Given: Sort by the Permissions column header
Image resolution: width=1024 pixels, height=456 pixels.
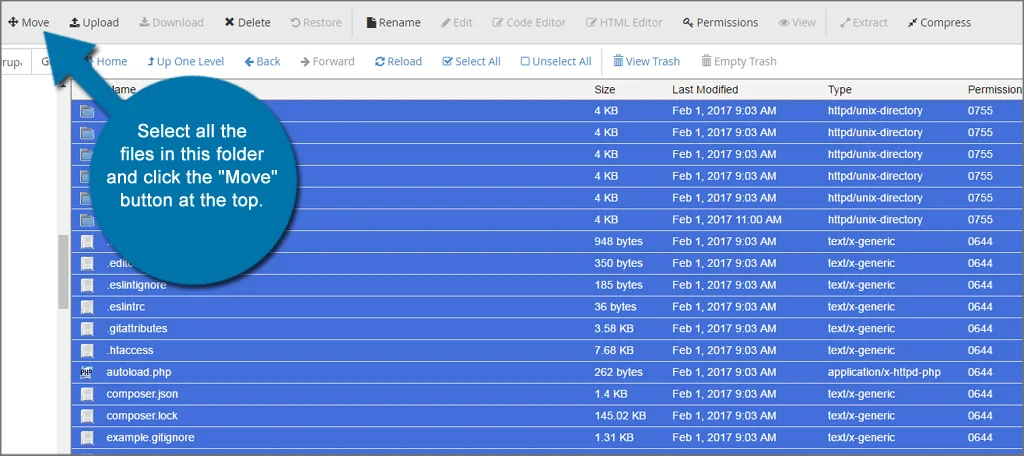Looking at the screenshot, I should click(x=995, y=90).
